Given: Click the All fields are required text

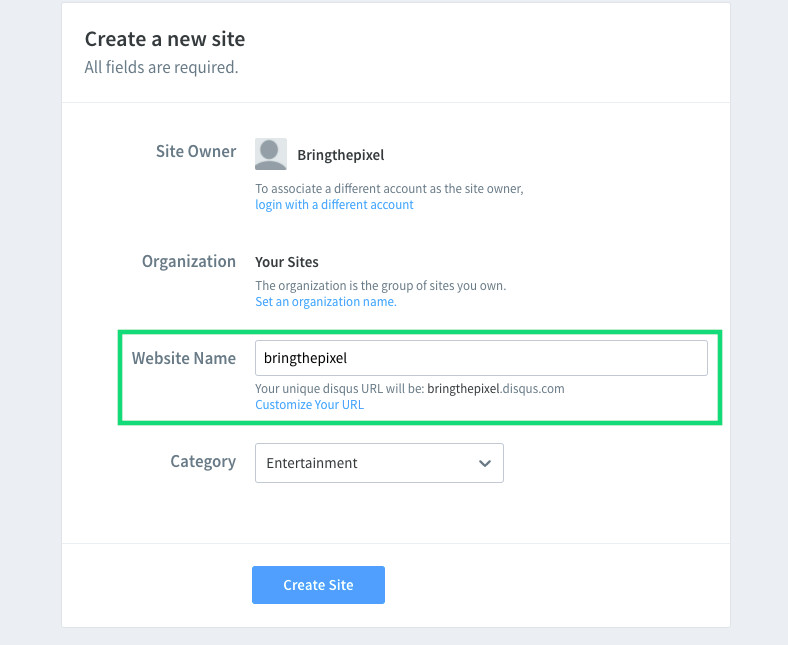Looking at the screenshot, I should point(161,67).
